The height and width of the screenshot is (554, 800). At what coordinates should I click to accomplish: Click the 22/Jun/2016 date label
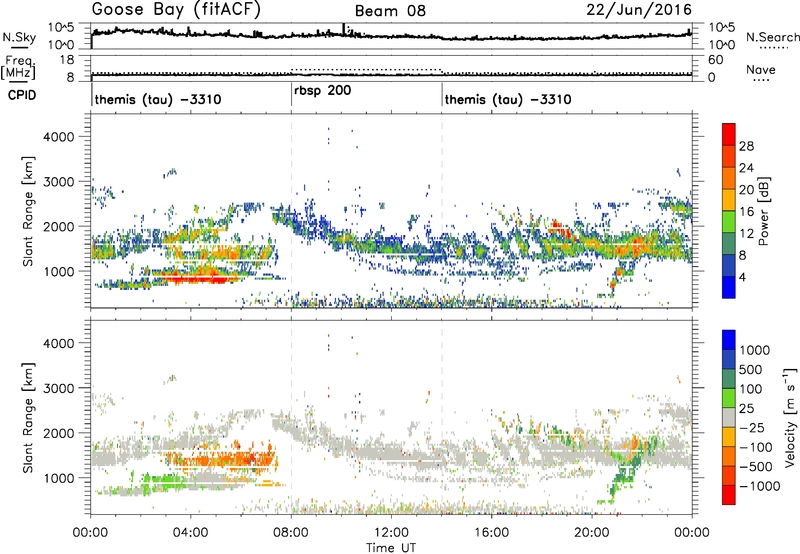[x=639, y=10]
